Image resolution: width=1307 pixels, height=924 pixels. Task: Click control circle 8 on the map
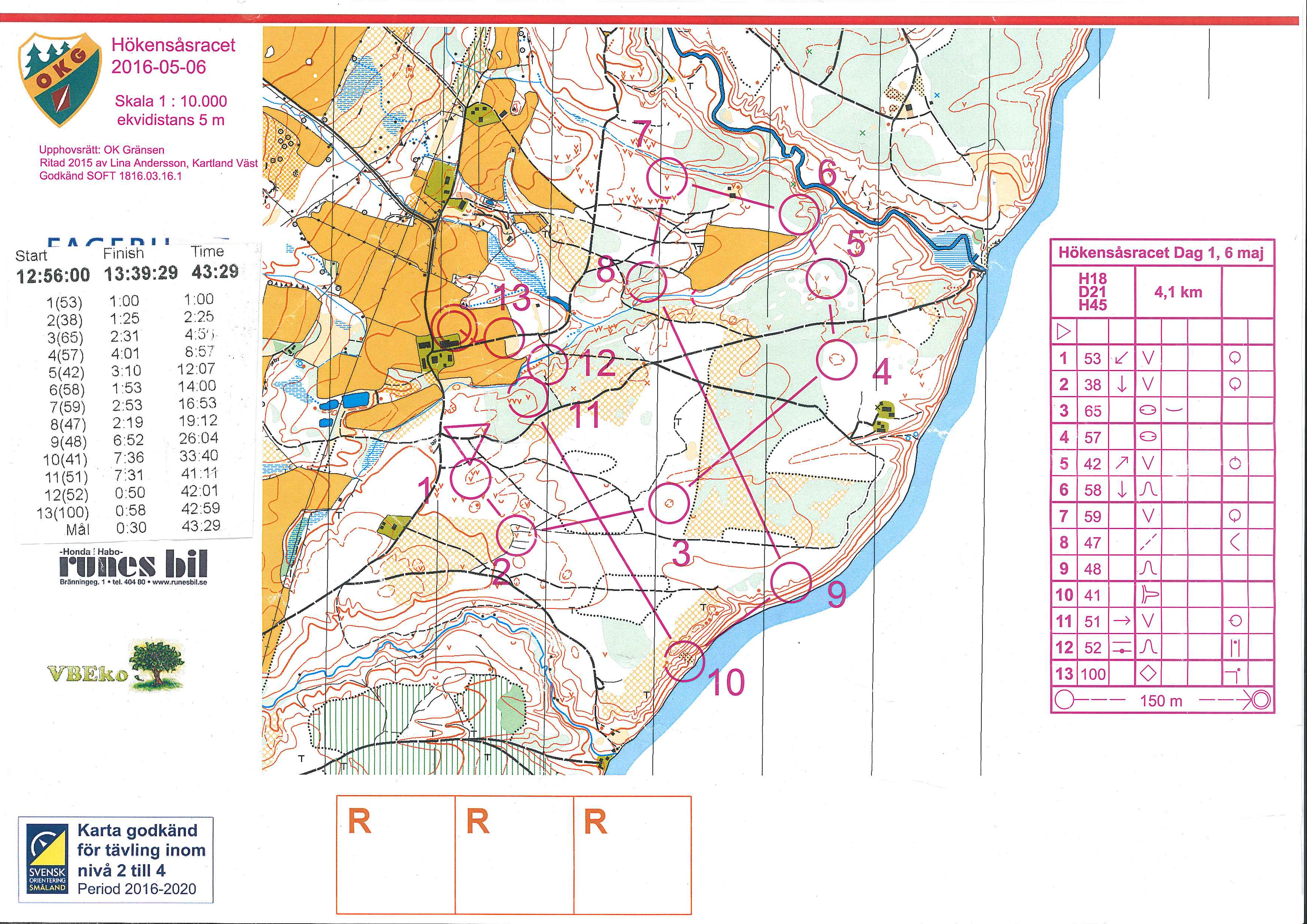click(646, 282)
